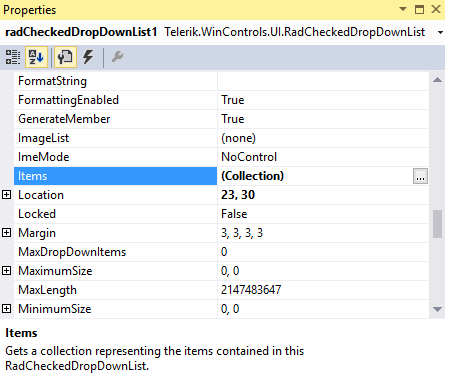Click the MinimumSize value 0, 0
Viewport: 453px width, 375px height.
230,309
